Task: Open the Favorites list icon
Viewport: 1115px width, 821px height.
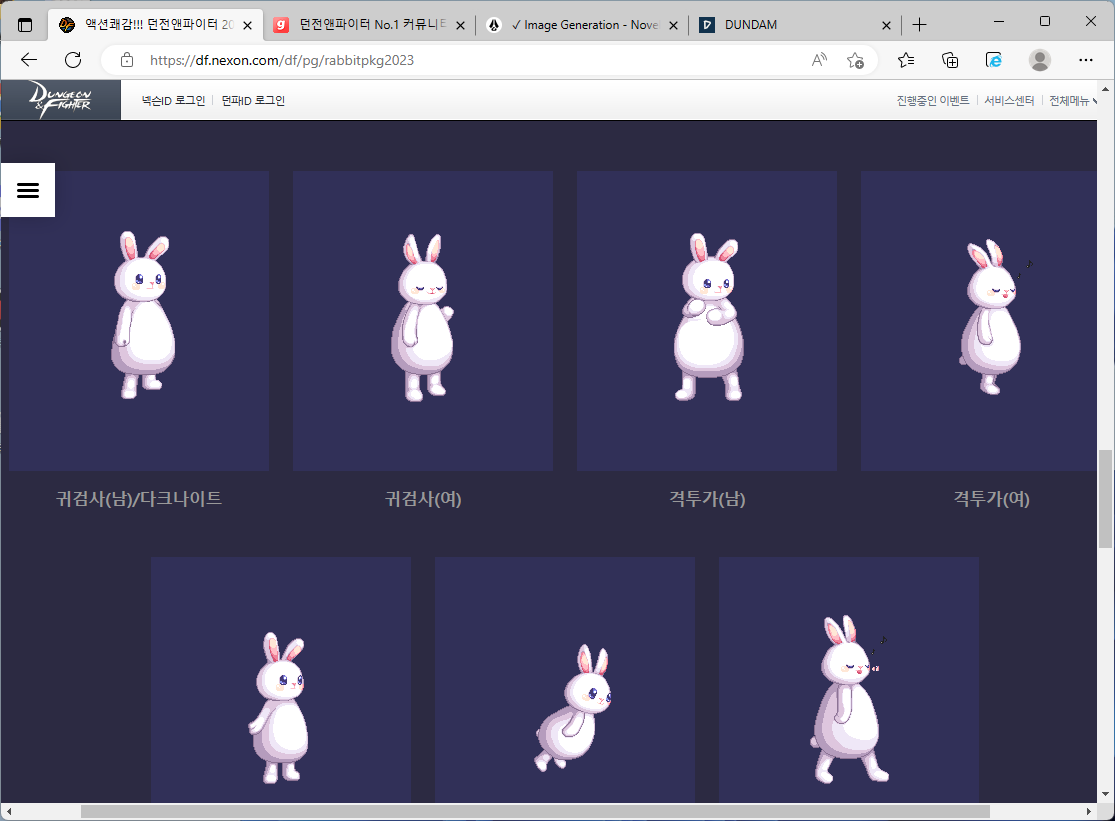Action: 906,60
